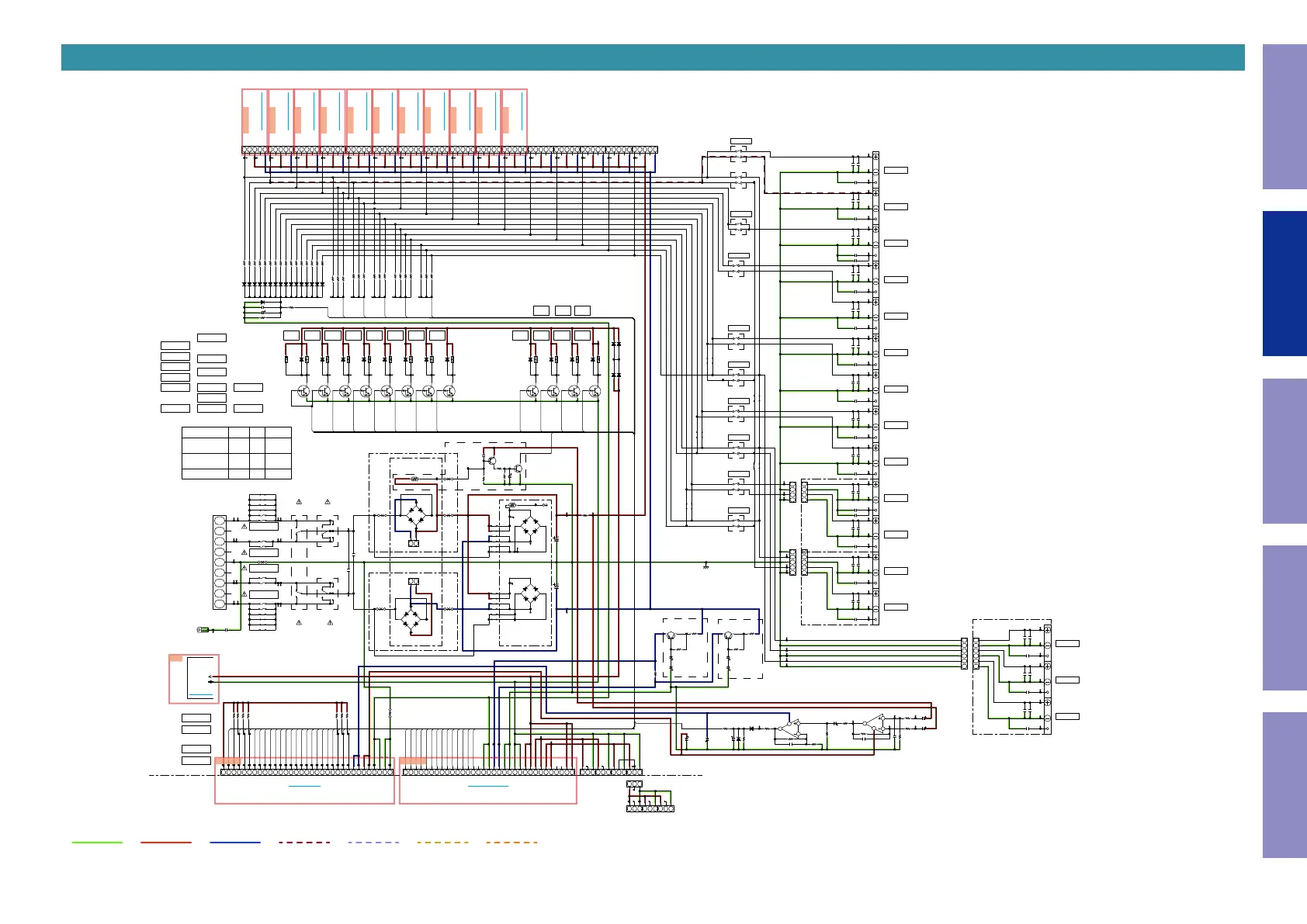Click the nine-pin vertical connector on the left
This screenshot has height=924, width=1307.
[220, 562]
